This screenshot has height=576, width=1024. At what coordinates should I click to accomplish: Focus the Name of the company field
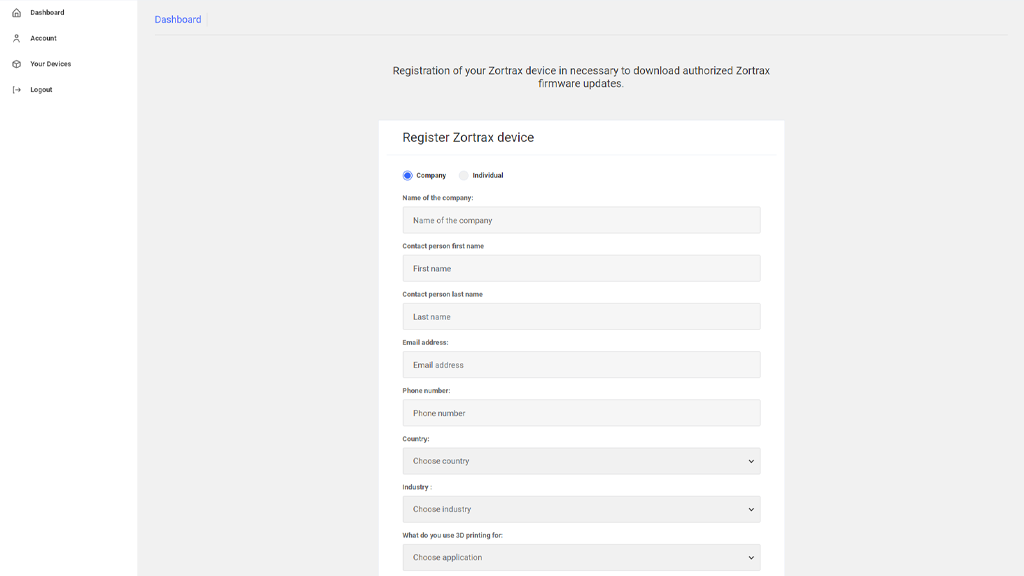(x=581, y=220)
